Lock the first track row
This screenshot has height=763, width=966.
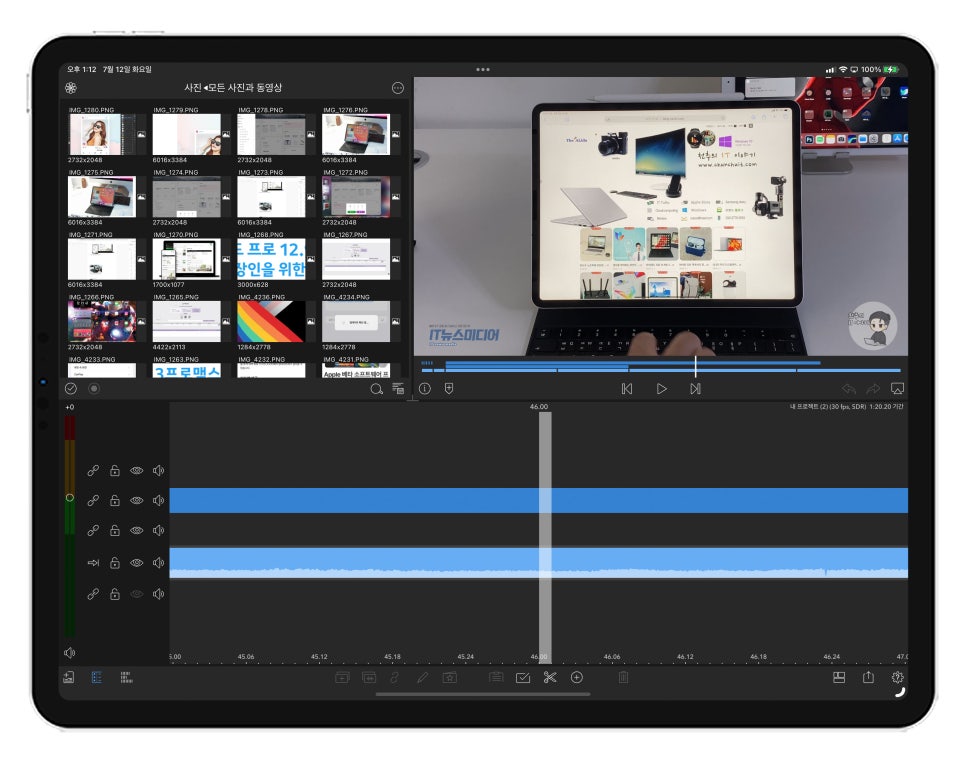point(115,470)
